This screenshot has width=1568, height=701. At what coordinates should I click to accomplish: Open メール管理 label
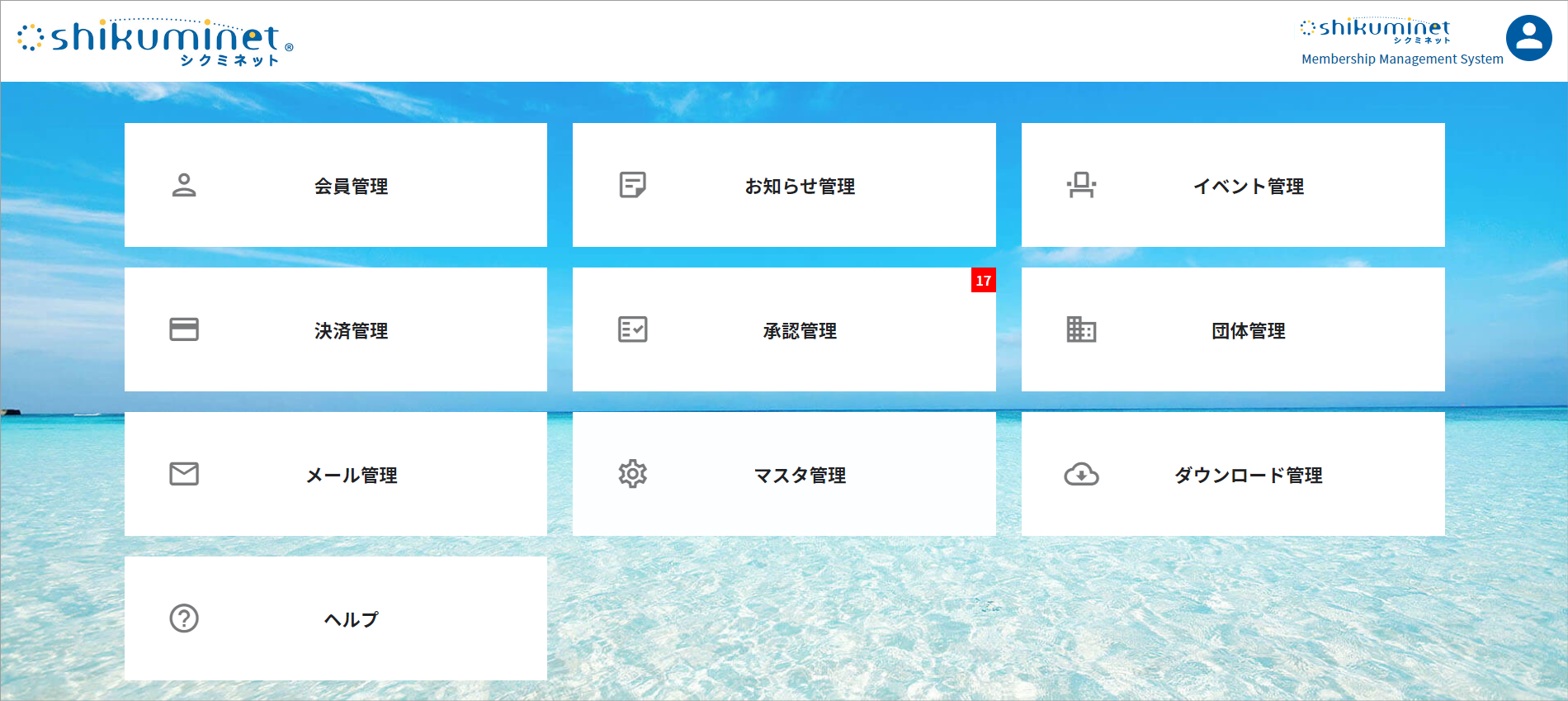click(x=352, y=476)
